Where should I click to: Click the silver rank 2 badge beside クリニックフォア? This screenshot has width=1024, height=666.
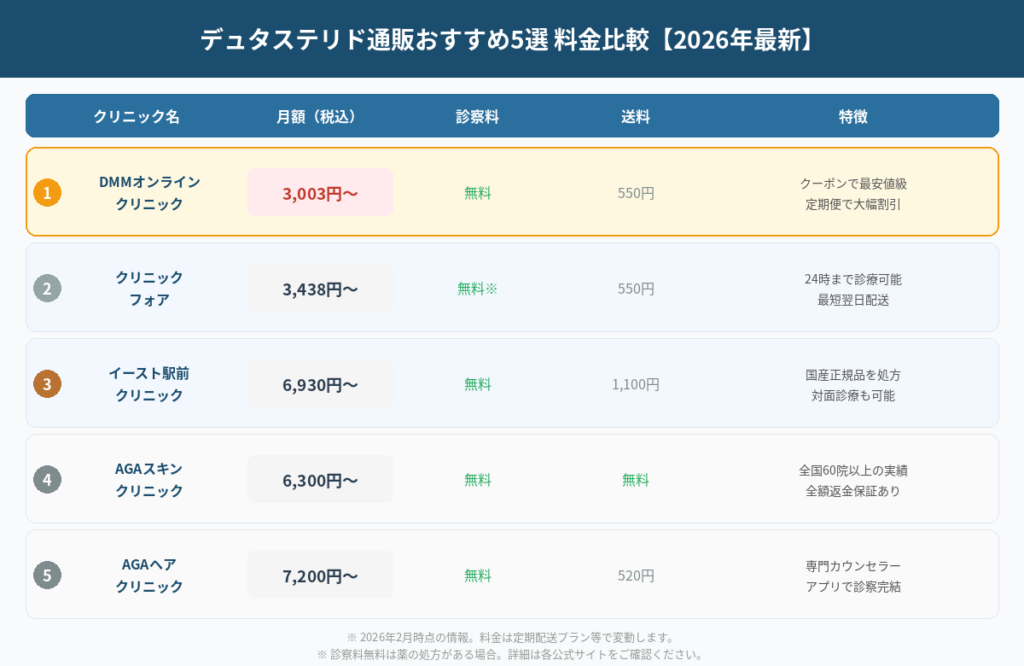point(47,288)
